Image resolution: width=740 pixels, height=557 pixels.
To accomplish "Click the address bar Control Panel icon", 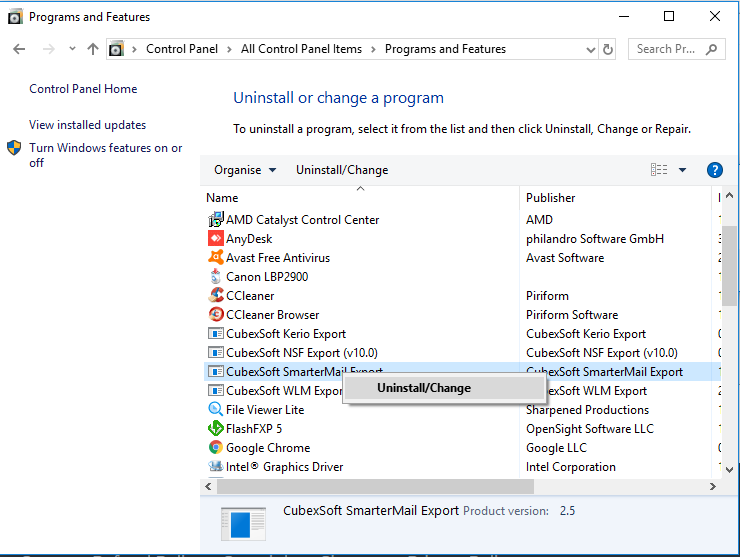I will [x=116, y=49].
